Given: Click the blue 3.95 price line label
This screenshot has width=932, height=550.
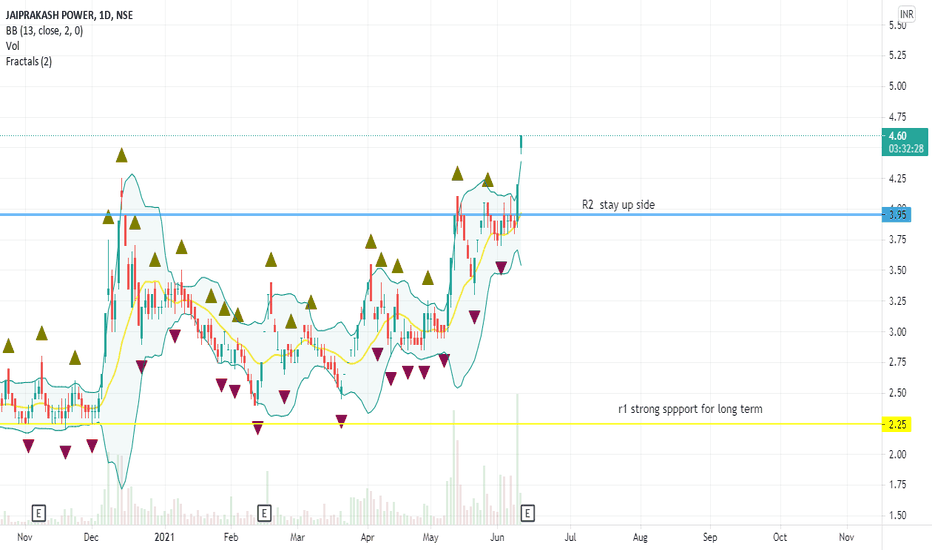Looking at the screenshot, I should point(897,214).
